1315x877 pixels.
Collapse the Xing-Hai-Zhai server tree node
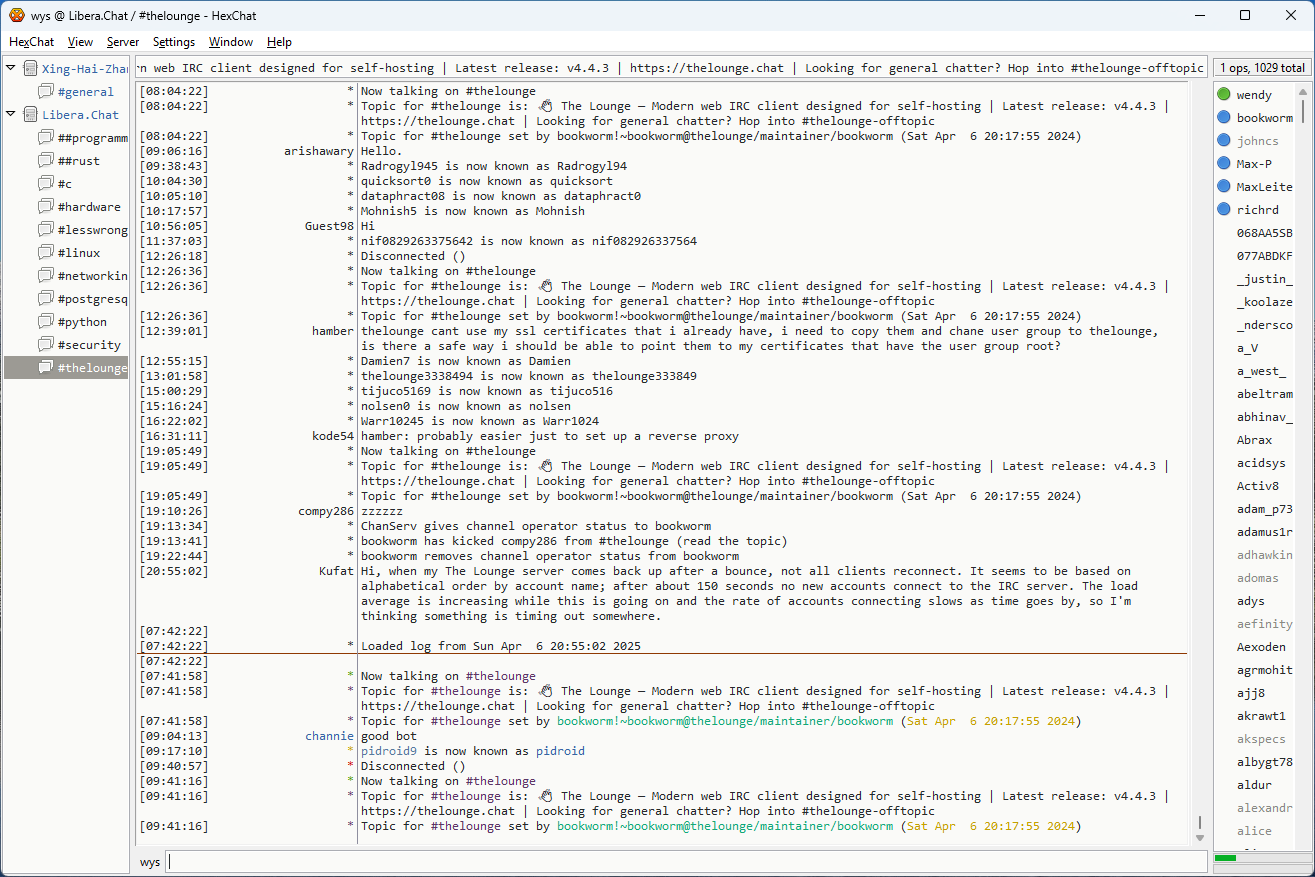coord(11,68)
